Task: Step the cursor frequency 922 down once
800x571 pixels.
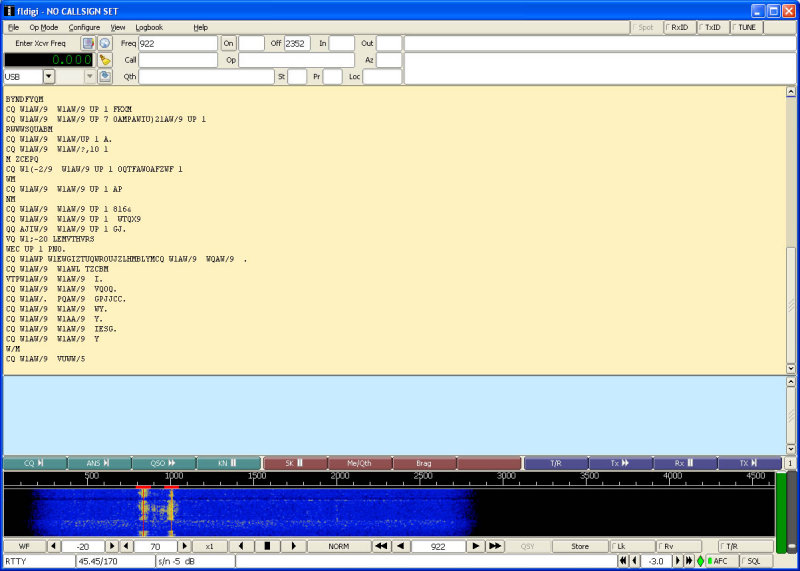Action: pos(401,547)
